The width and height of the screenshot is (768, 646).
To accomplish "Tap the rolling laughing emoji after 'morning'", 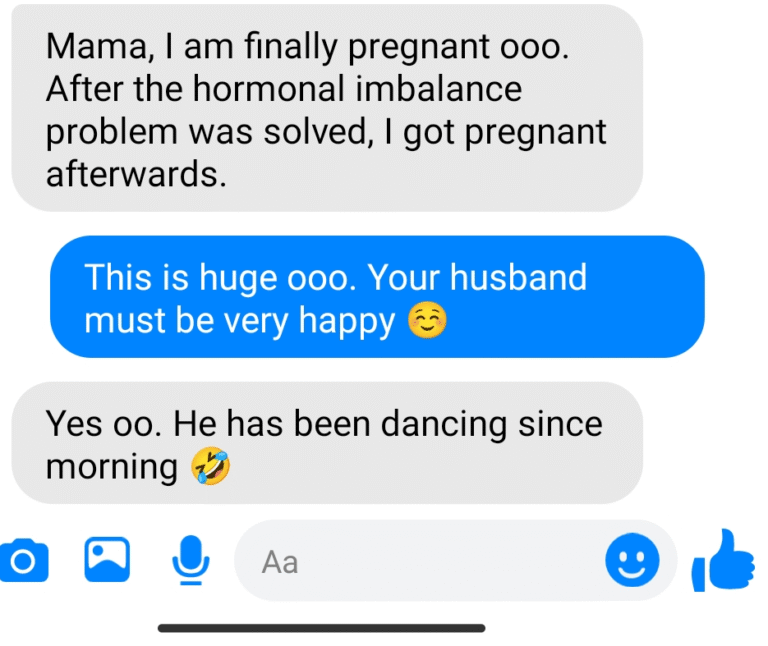I will pos(211,466).
